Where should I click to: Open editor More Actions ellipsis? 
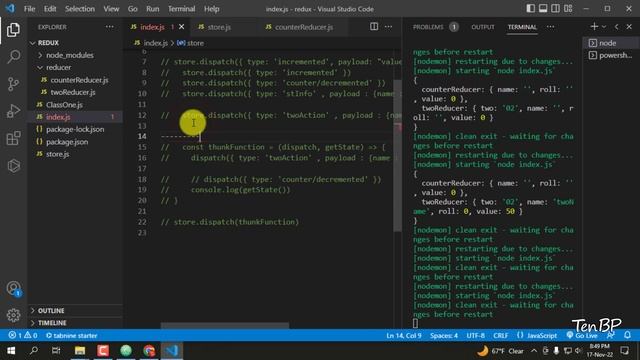coord(388,27)
